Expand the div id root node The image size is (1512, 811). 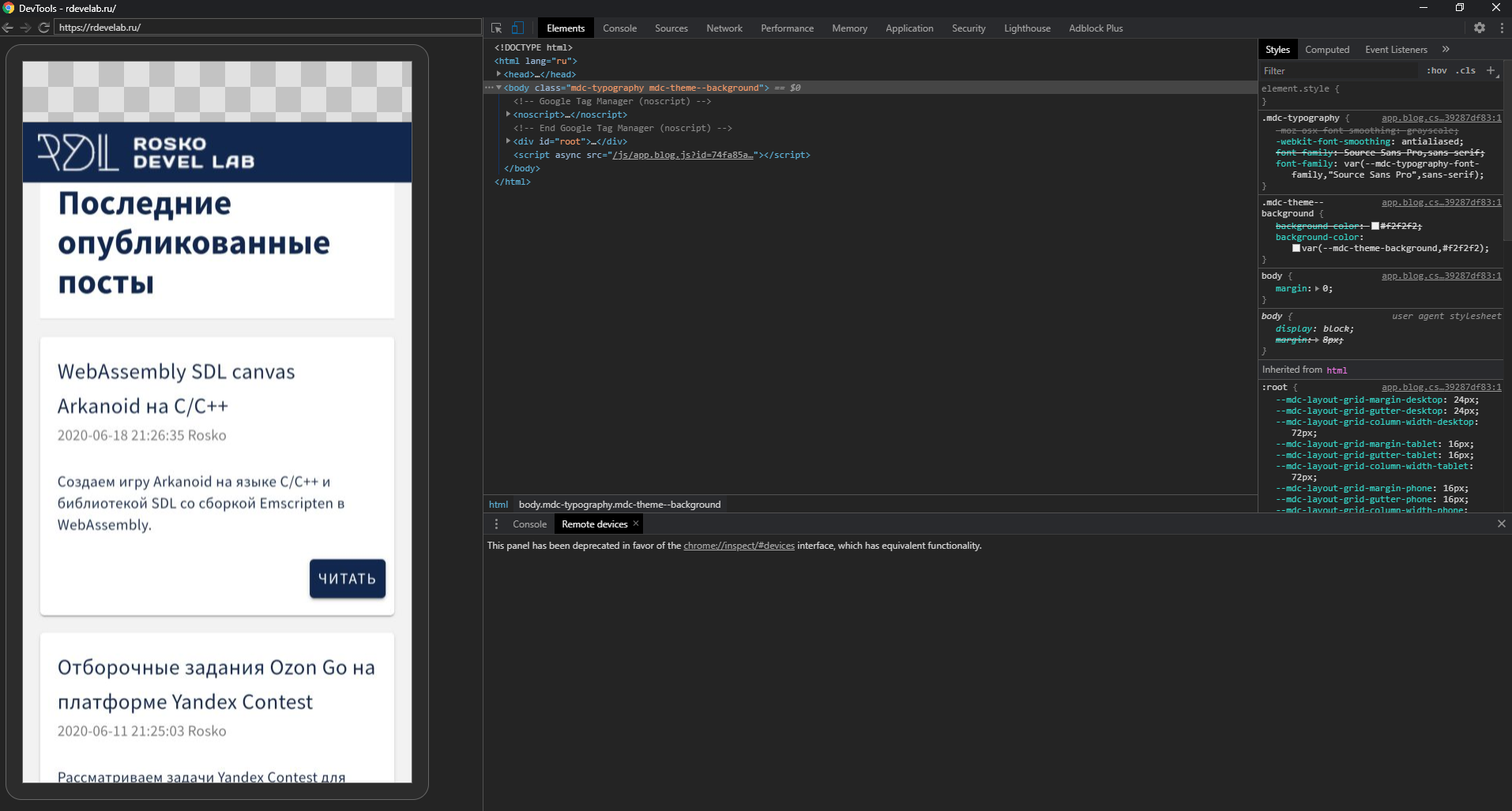pos(508,141)
